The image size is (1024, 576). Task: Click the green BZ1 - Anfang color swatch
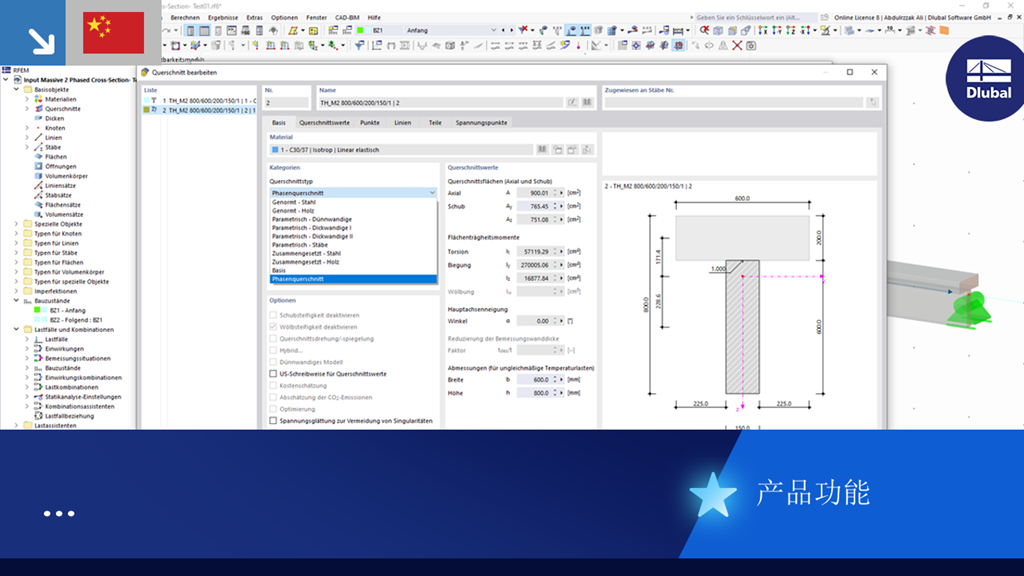pos(37,310)
